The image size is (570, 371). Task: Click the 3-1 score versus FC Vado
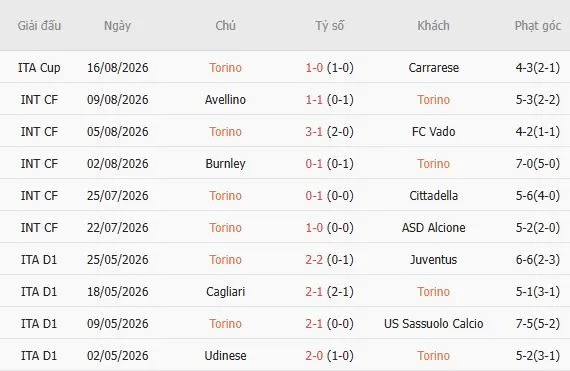pos(314,132)
